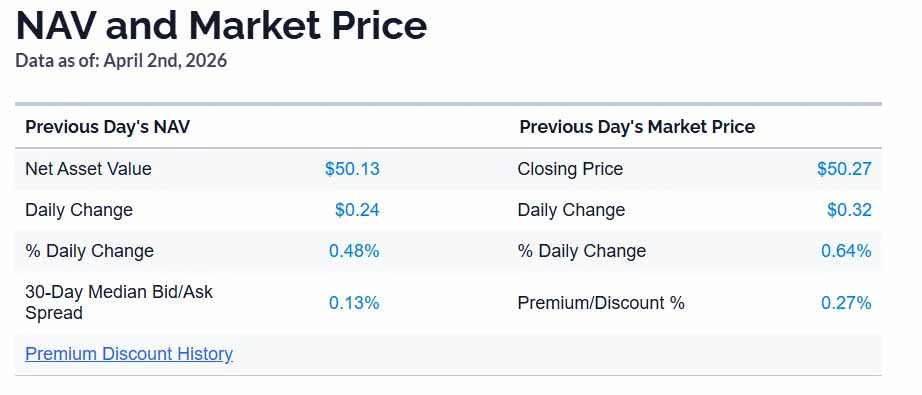Image resolution: width=922 pixels, height=395 pixels.
Task: Click the NAV 0.48% daily change value
Action: tap(354, 251)
